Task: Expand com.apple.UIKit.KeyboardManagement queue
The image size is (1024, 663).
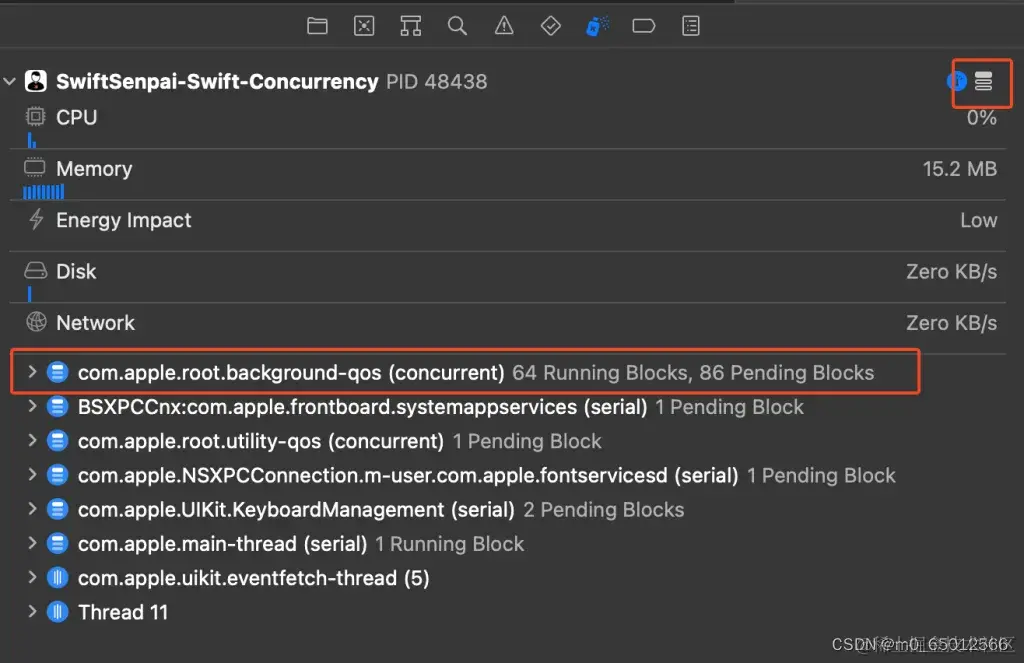Action: (31, 509)
